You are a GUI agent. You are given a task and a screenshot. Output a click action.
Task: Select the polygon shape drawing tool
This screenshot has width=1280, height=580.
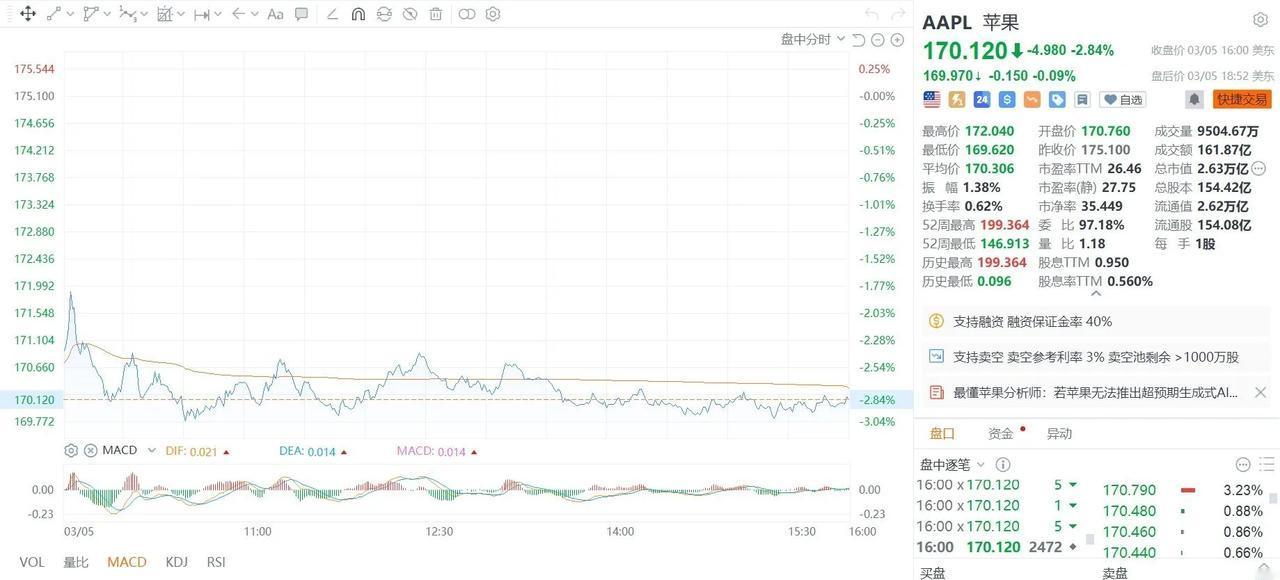[90, 14]
